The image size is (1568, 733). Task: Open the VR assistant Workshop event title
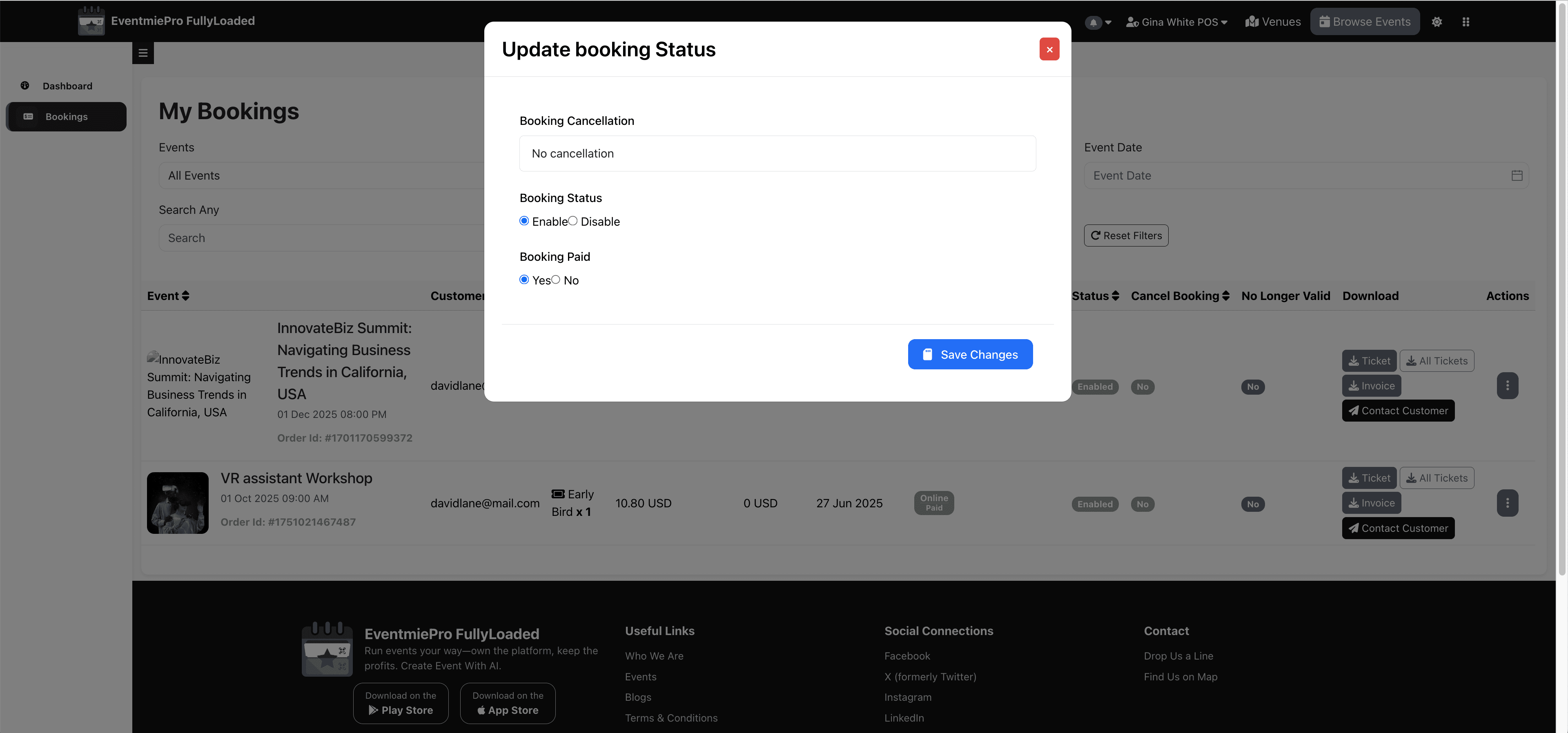coord(296,478)
